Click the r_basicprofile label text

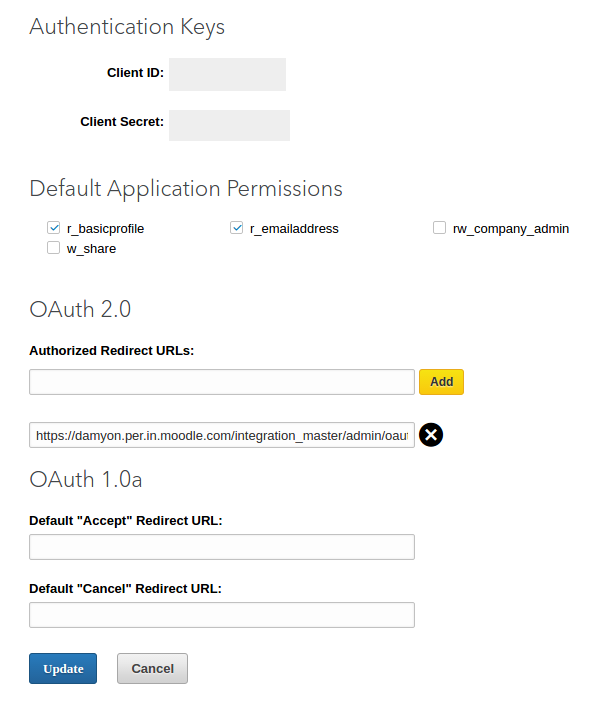(105, 229)
